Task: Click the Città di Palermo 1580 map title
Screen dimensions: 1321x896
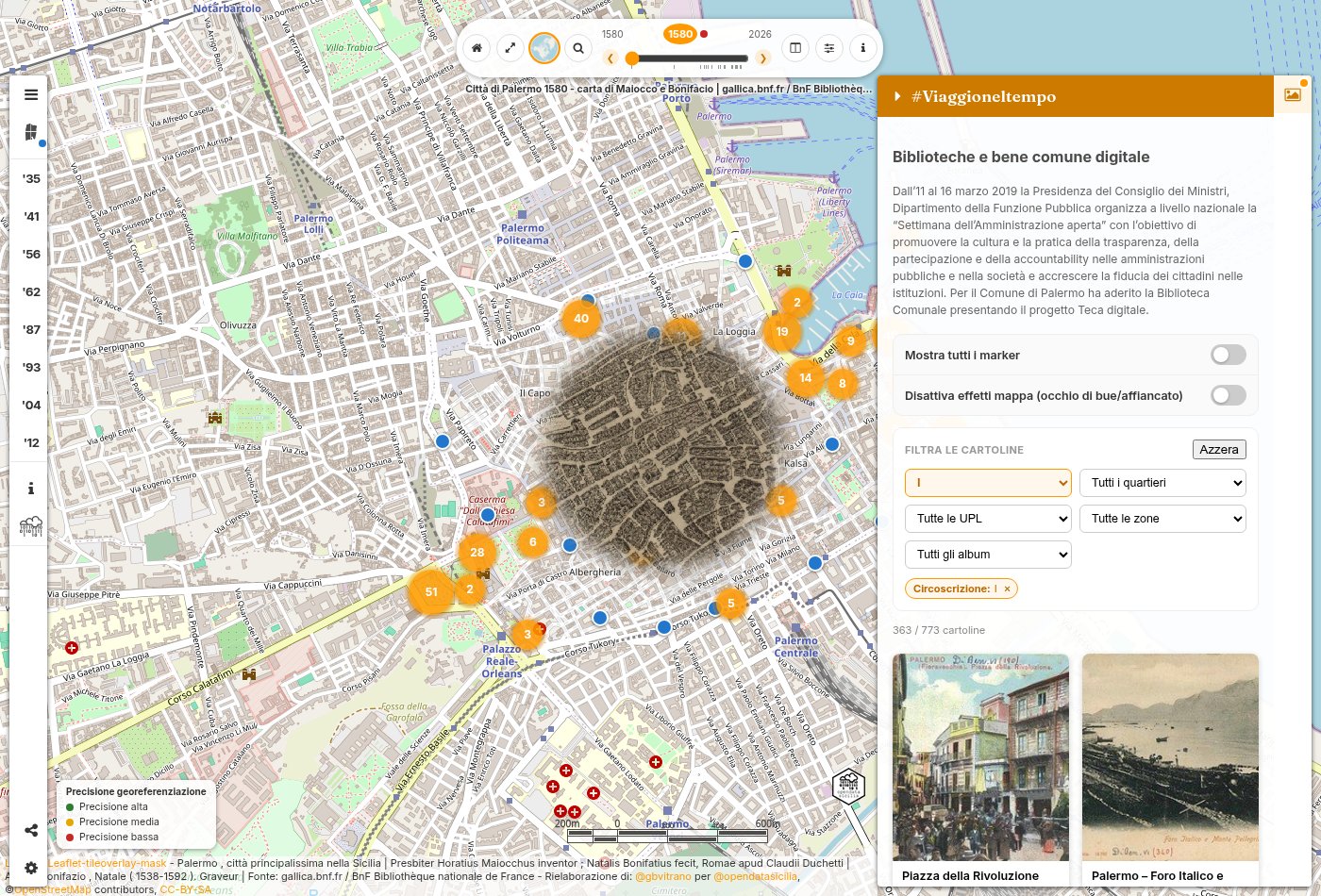Action: [669, 89]
